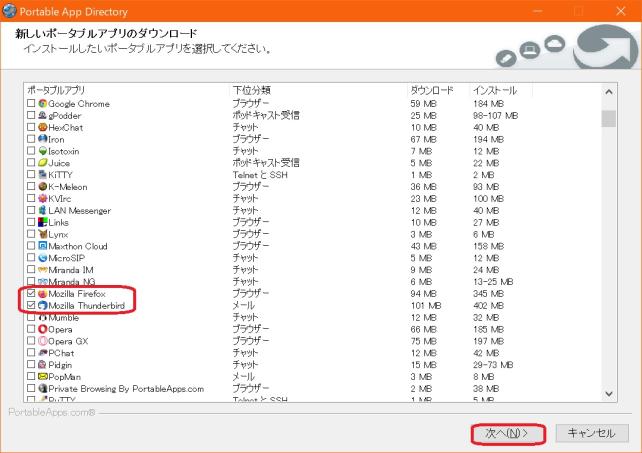Check the Opera GX checkbox
This screenshot has height=453, width=642.
(x=31, y=341)
